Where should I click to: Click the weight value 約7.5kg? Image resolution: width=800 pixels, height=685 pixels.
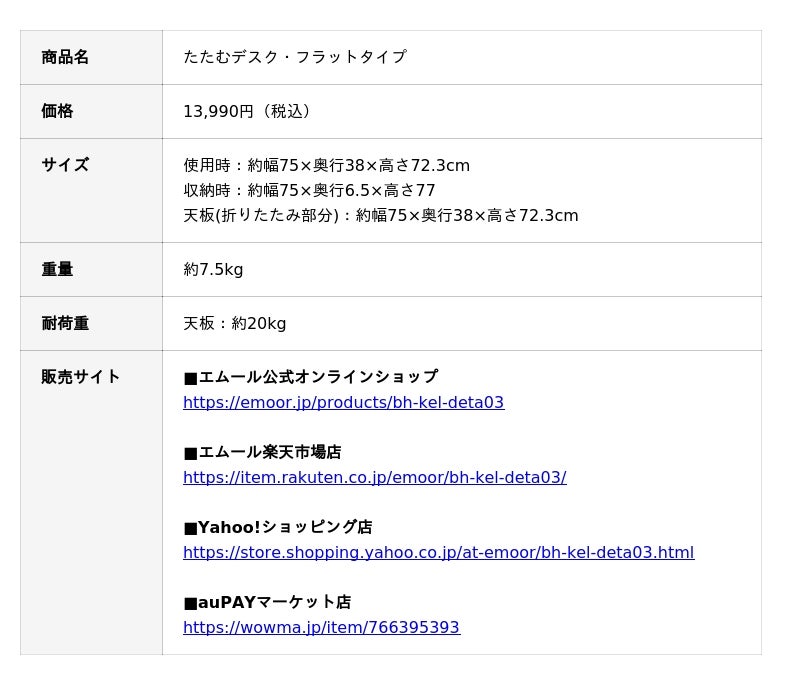click(x=213, y=269)
